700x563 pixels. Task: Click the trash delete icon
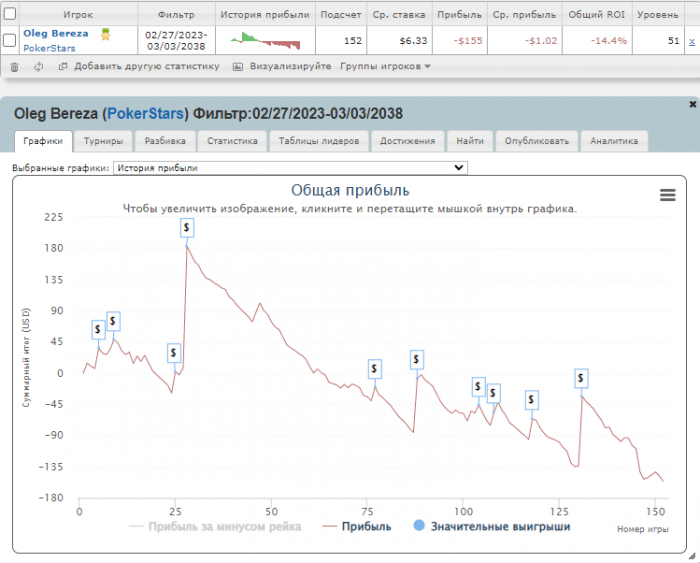pos(14,67)
